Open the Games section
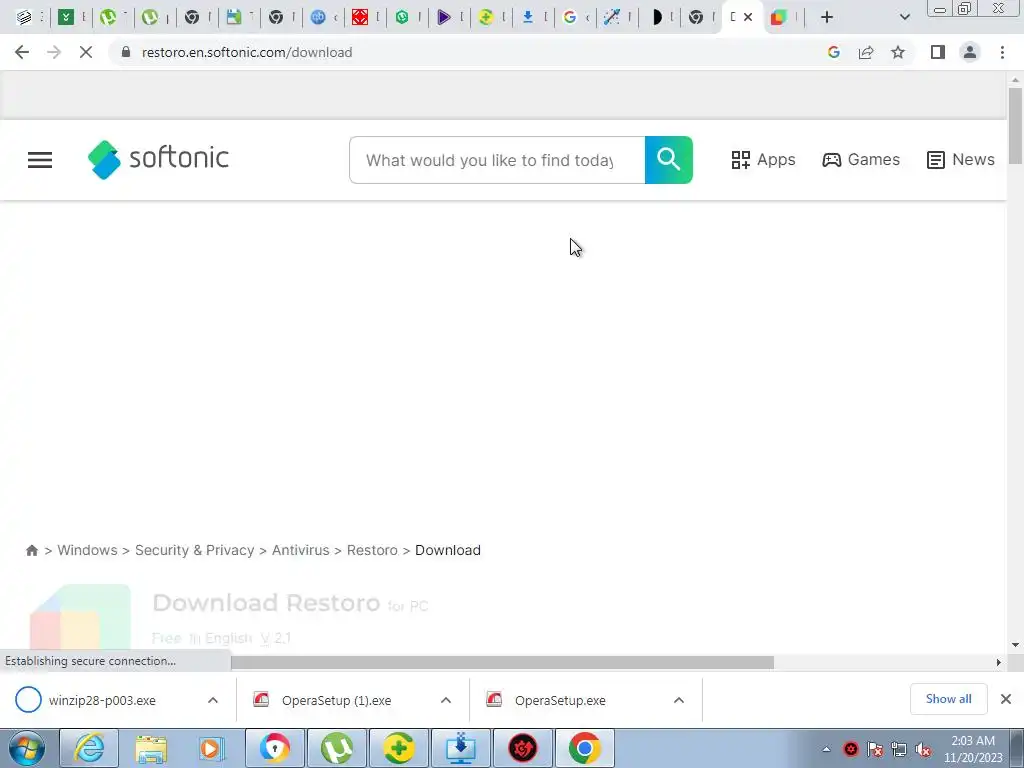Image resolution: width=1024 pixels, height=768 pixels. point(861,160)
